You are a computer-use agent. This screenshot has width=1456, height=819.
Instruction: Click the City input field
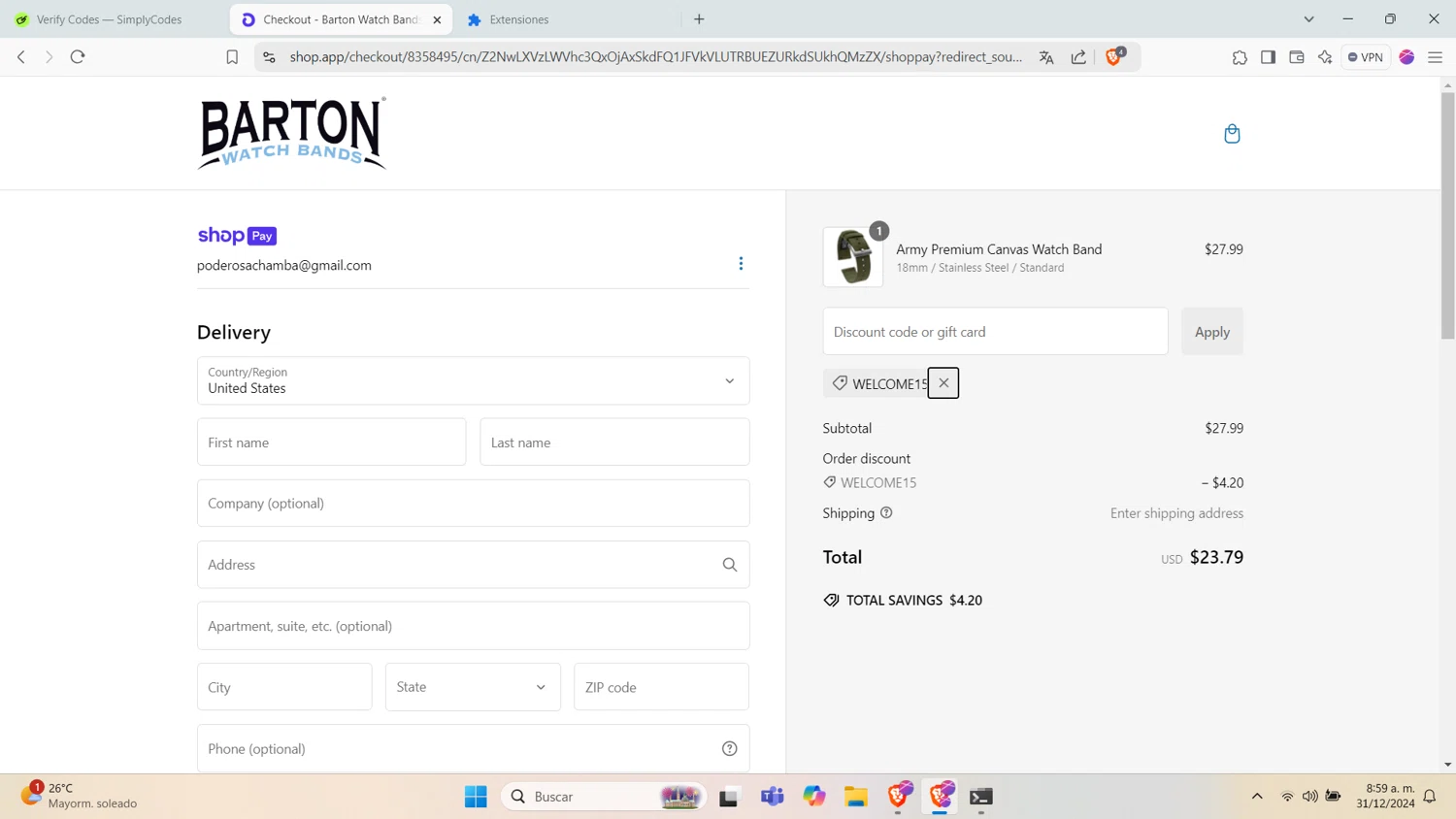click(x=284, y=687)
